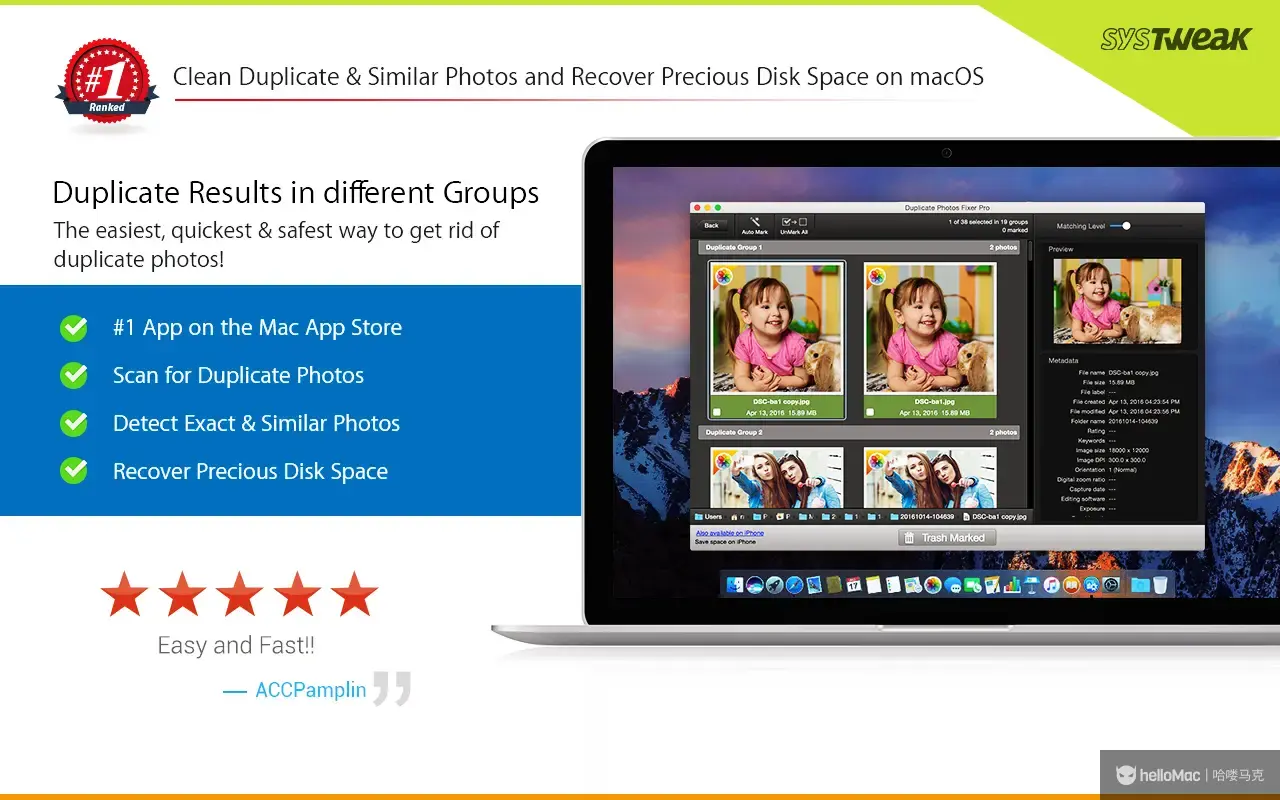Open the Trash in the Dock
1280x800 pixels.
pyautogui.click(x=1160, y=585)
